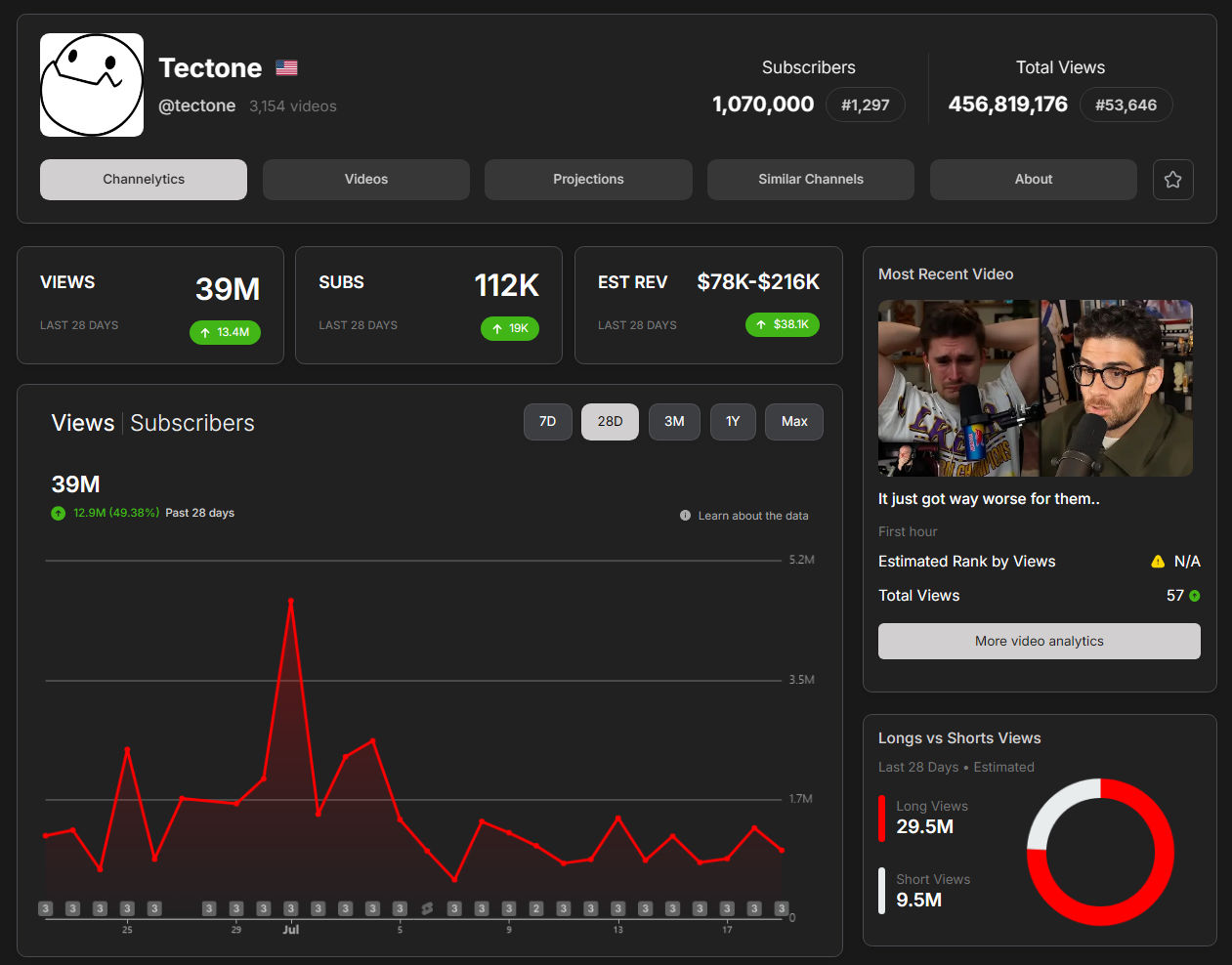
Task: Click the Tectone channel avatar
Action: click(x=92, y=85)
